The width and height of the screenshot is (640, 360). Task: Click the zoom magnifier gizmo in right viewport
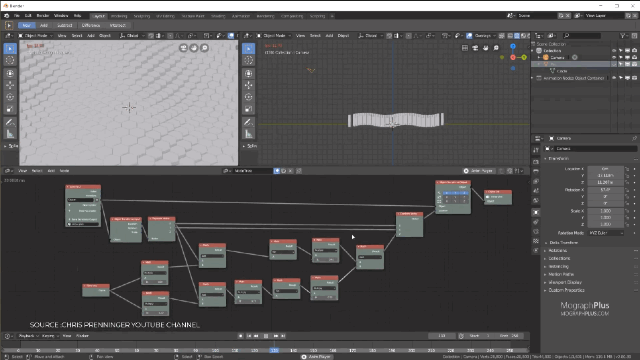(x=496, y=48)
